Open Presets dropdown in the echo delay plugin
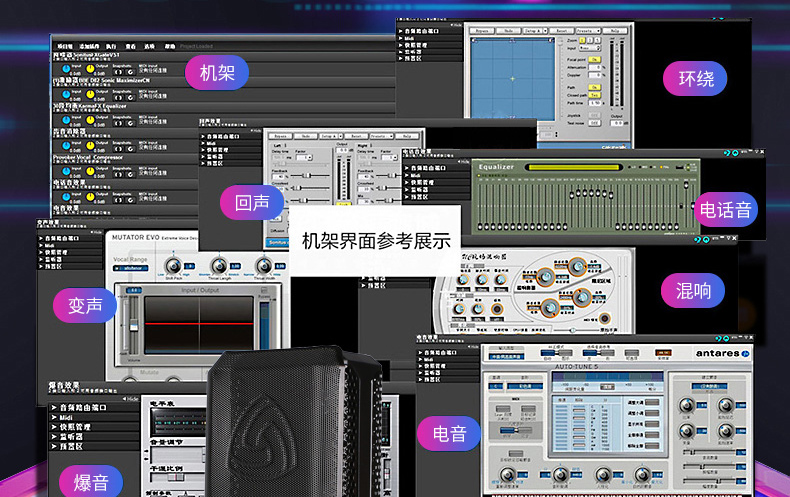Screen dimensions: 790x497 [x=381, y=136]
